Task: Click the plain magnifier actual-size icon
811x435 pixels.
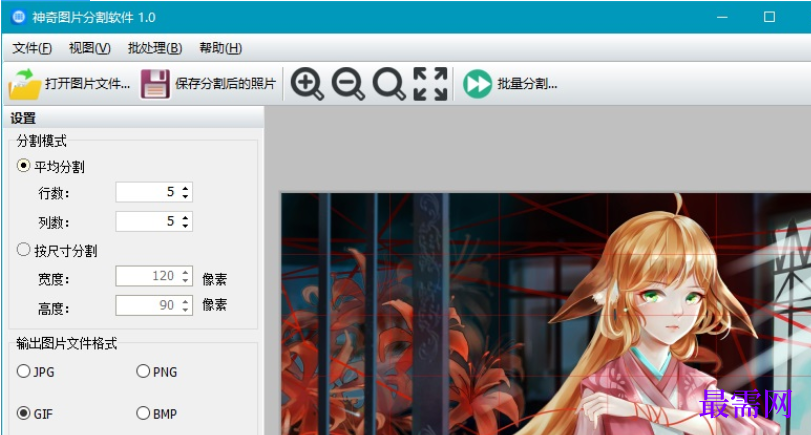Action: (x=389, y=84)
